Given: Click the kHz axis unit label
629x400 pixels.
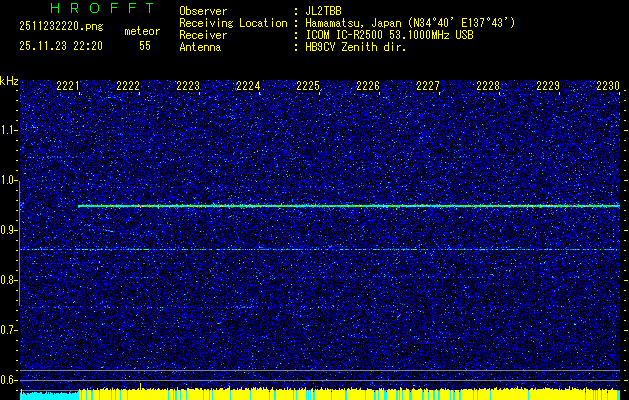Looking at the screenshot, I should [9, 79].
